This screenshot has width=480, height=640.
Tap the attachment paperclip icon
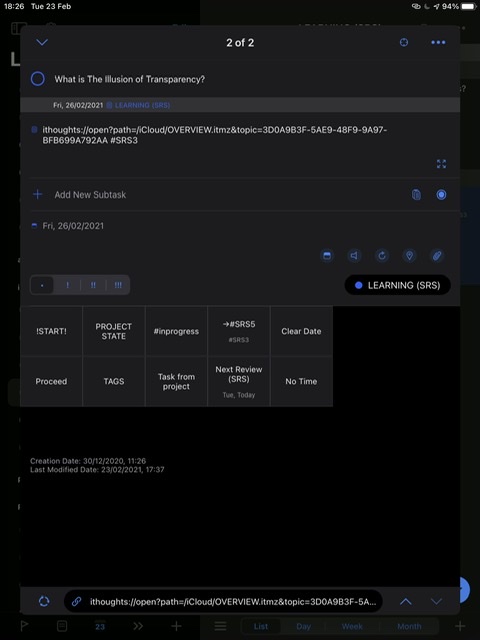(437, 256)
